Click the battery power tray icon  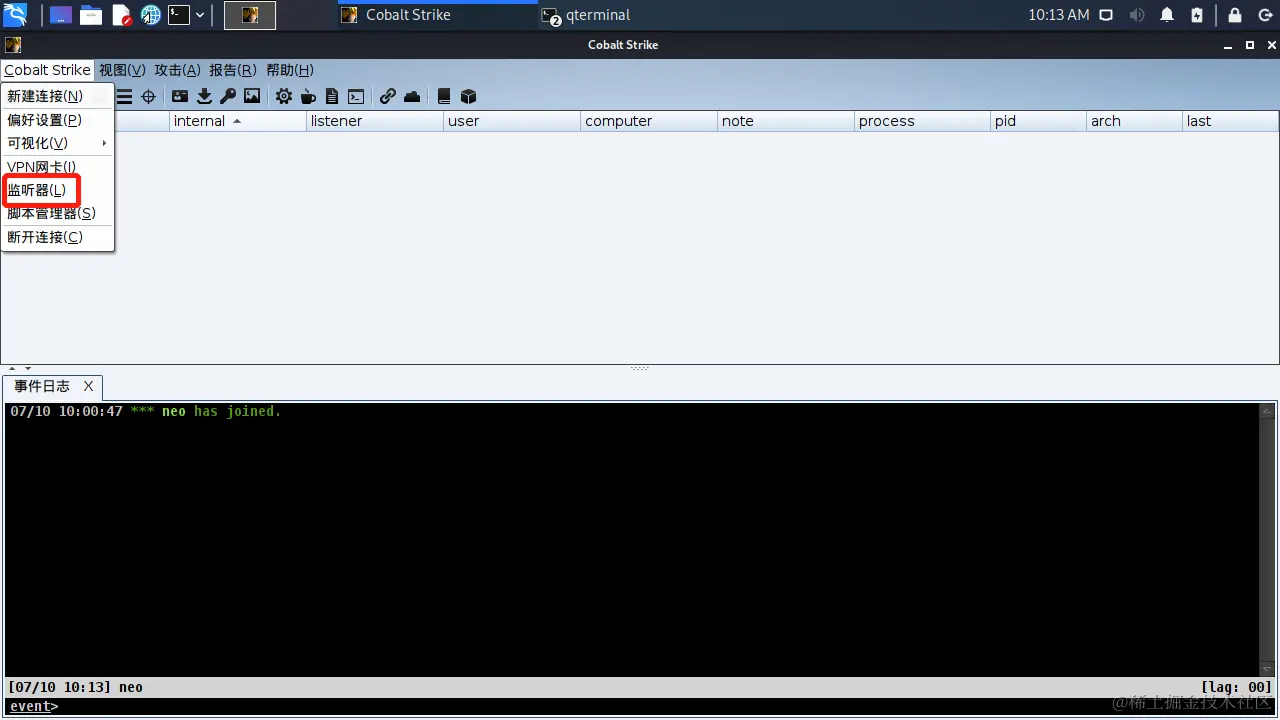pyautogui.click(x=1197, y=15)
